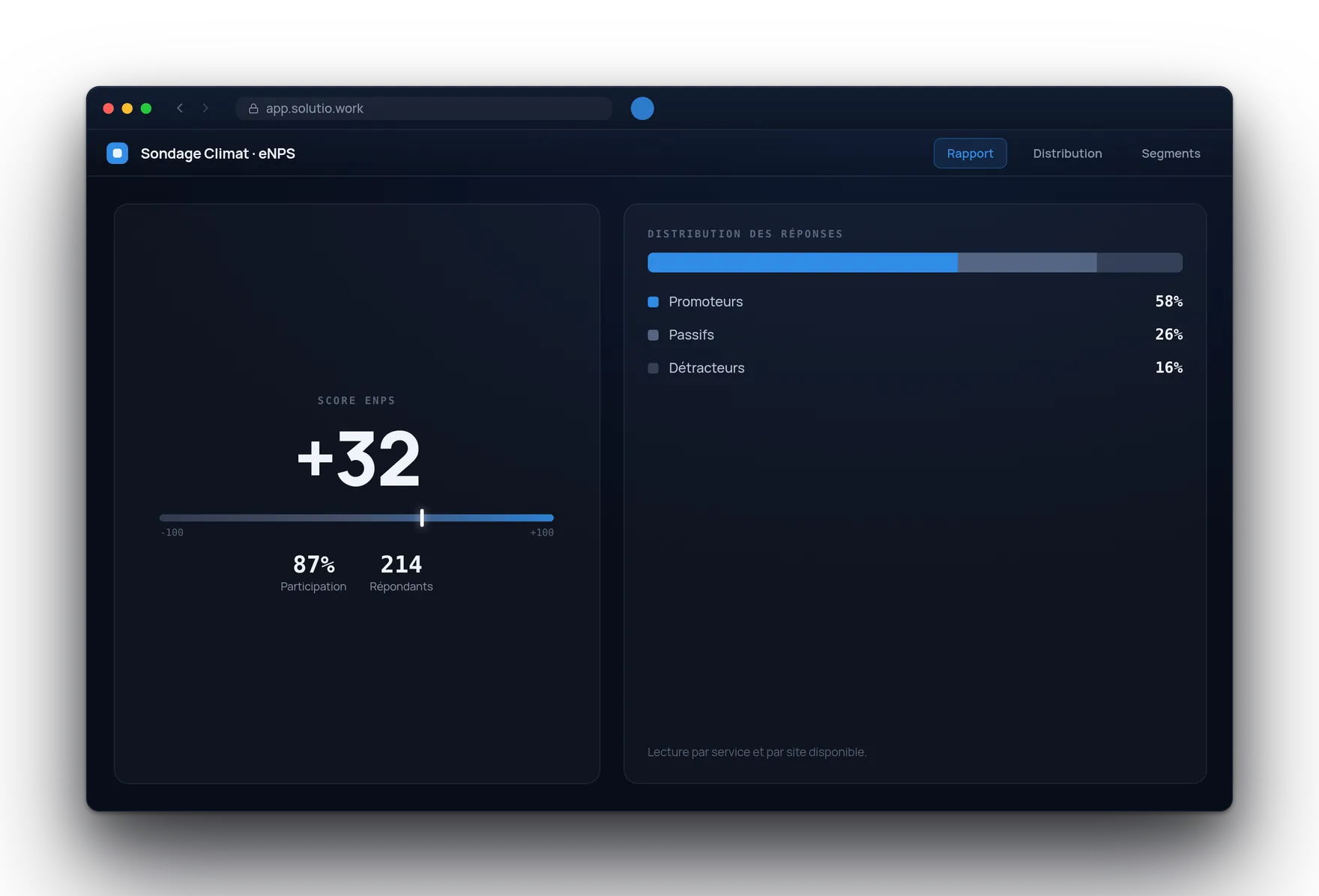Click the blue round profile icon
1319x896 pixels.
tap(642, 109)
